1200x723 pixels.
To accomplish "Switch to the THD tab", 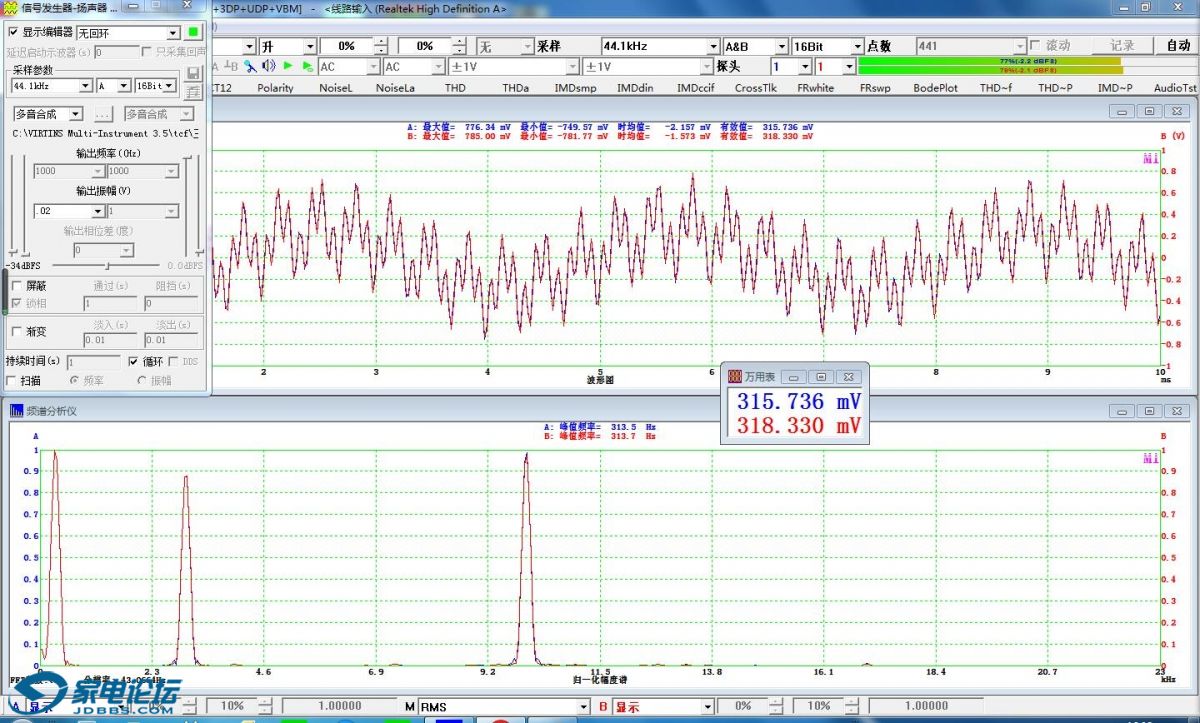I will (455, 88).
